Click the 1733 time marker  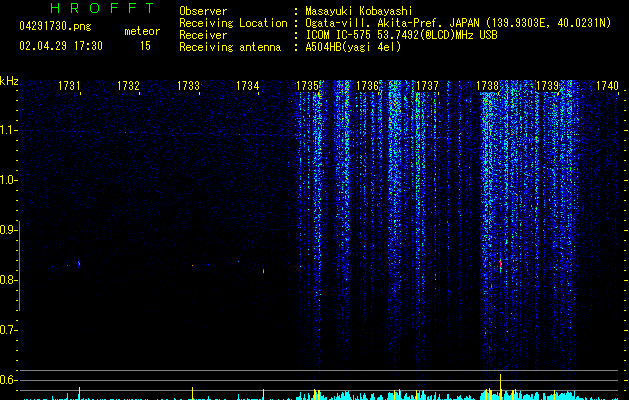tap(188, 85)
